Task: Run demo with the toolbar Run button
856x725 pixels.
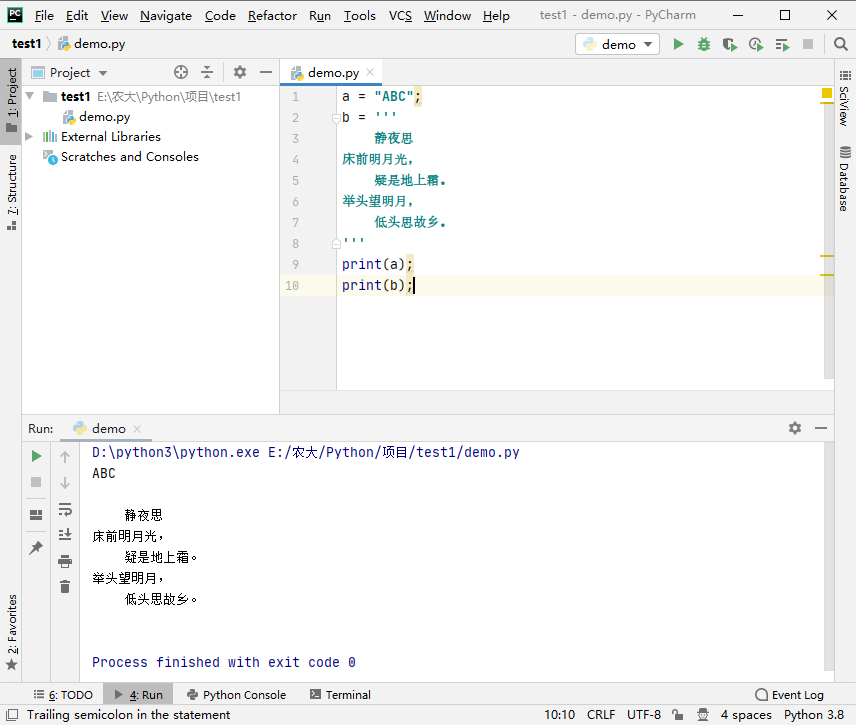Action: click(x=679, y=44)
